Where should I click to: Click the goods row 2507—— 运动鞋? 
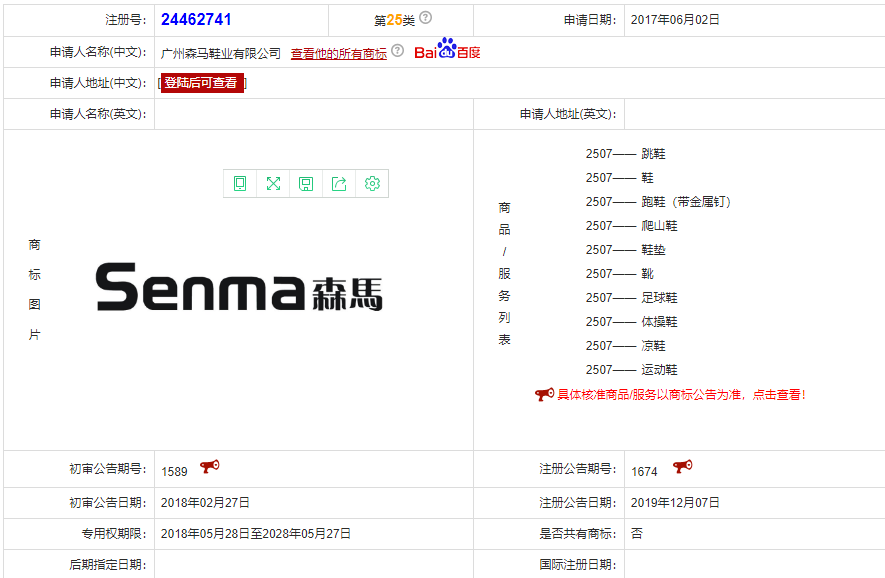tap(632, 370)
